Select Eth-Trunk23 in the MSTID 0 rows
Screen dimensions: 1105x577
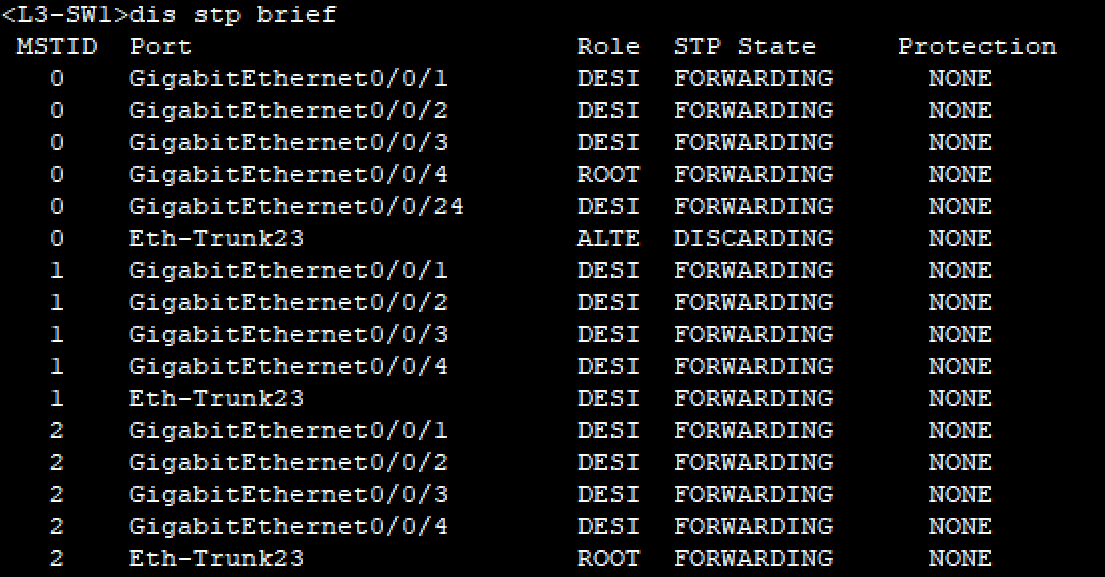pyautogui.click(x=216, y=239)
